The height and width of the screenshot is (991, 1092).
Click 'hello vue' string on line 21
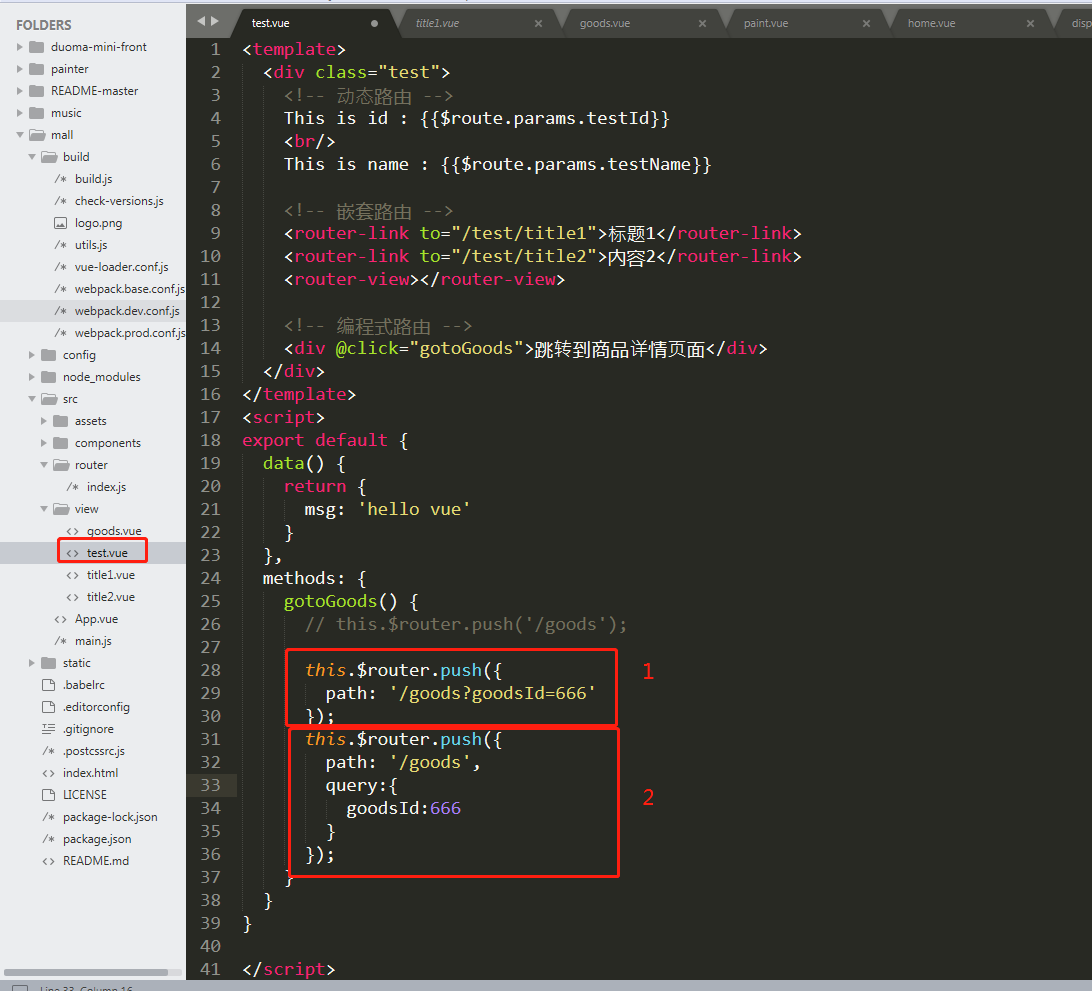[x=414, y=509]
